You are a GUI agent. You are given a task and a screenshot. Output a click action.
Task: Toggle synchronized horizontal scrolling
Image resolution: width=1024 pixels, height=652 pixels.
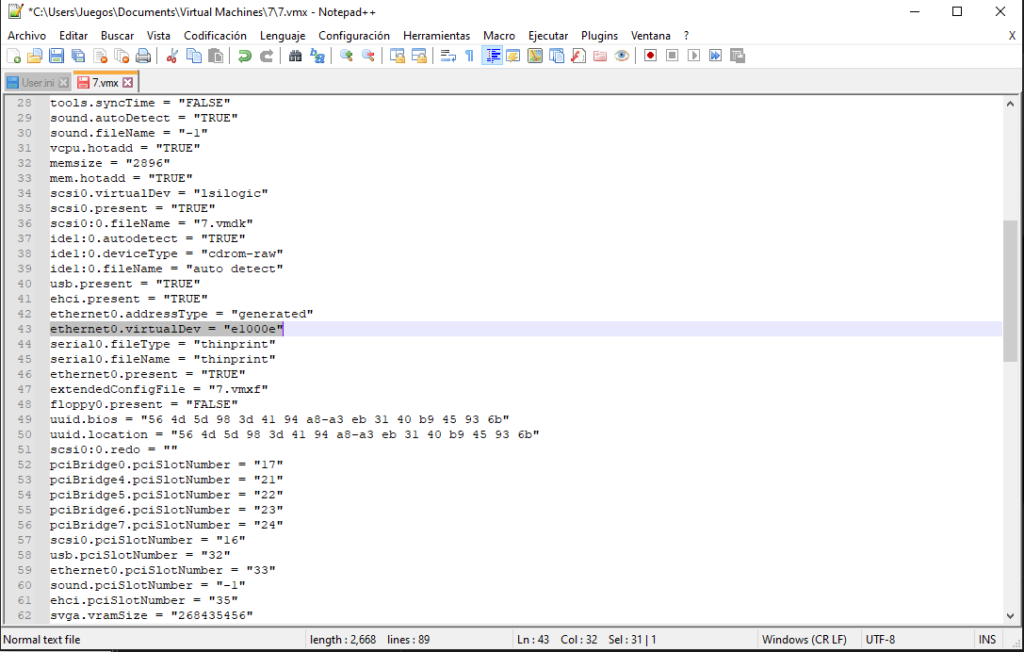click(419, 56)
